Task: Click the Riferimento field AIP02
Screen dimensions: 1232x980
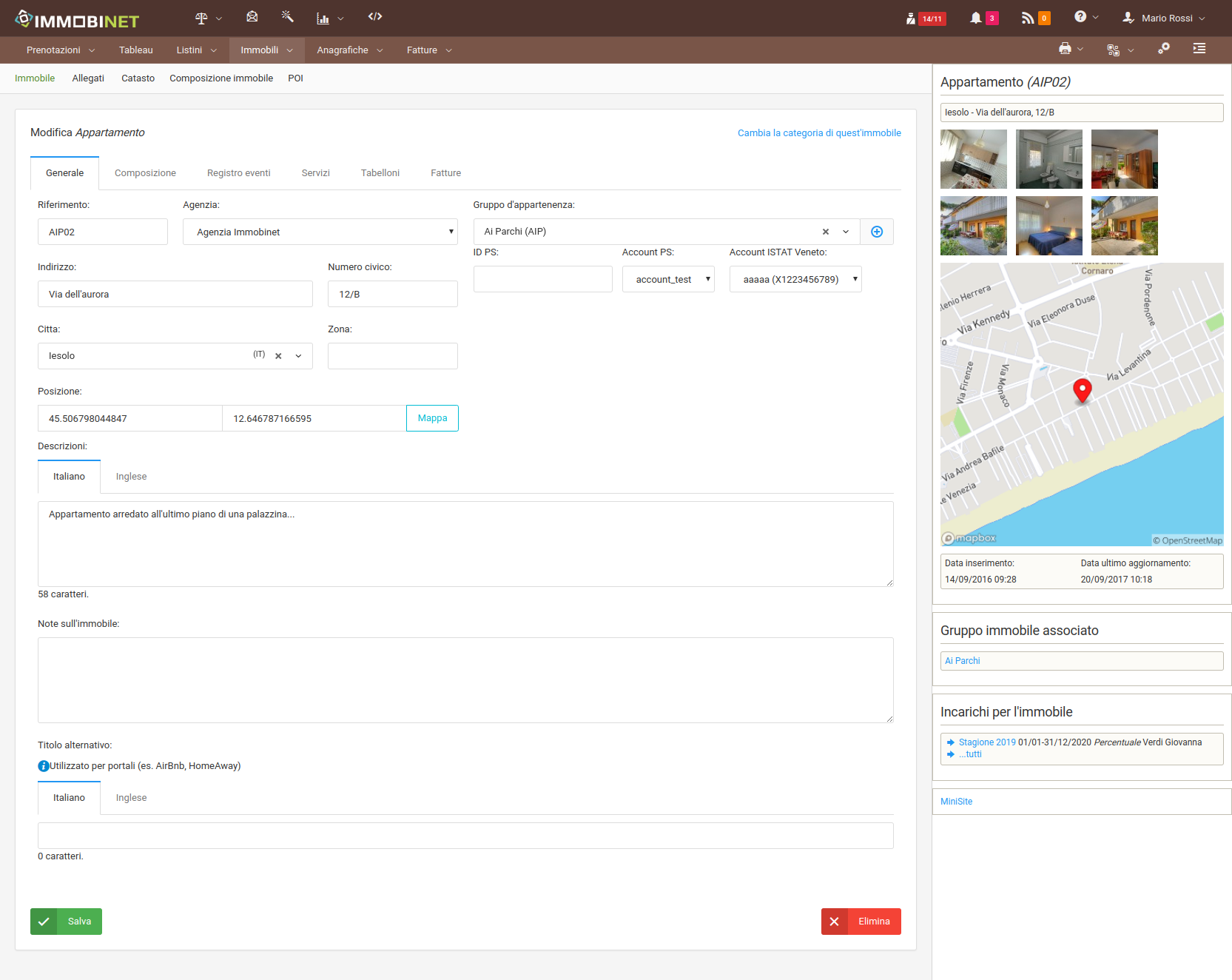Action: pos(103,232)
